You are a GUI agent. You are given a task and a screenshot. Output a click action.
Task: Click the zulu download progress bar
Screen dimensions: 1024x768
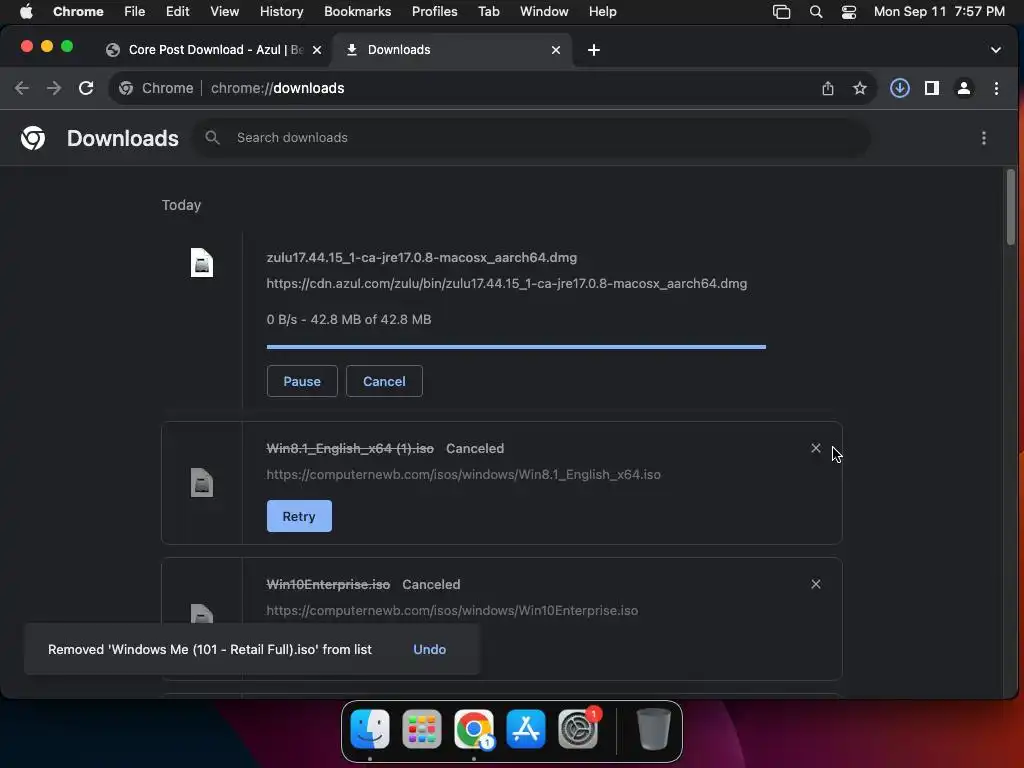pos(516,347)
